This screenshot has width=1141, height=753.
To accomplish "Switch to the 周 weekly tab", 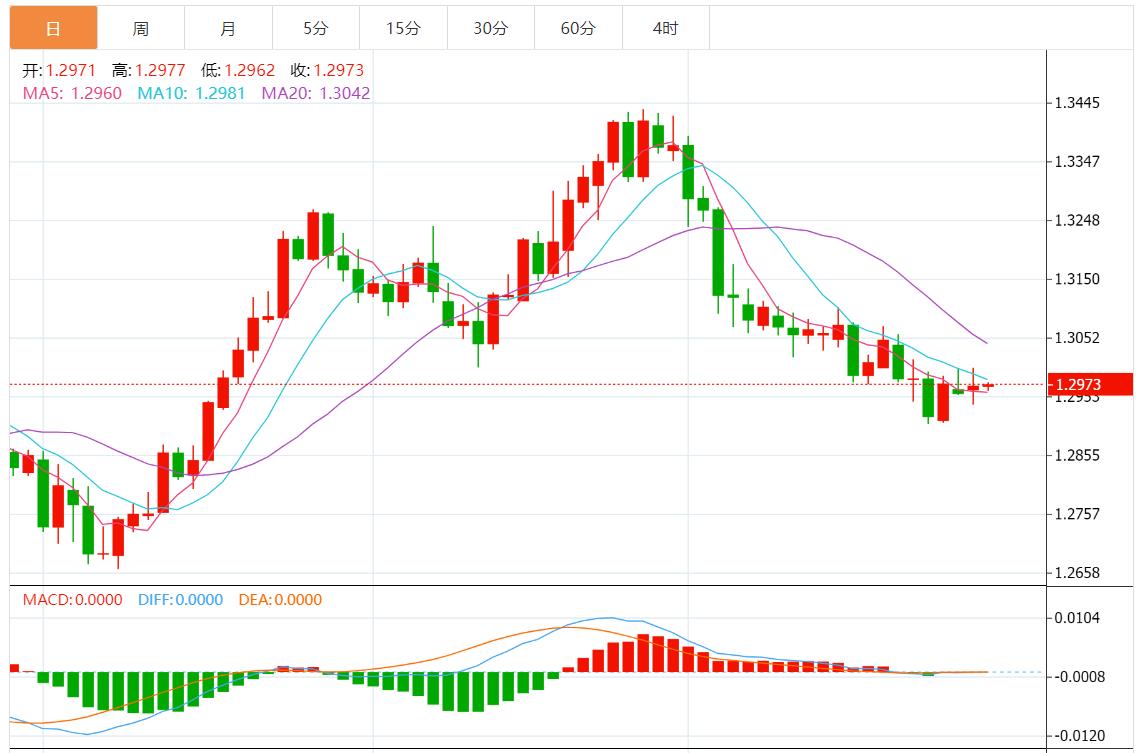I will point(141,28).
